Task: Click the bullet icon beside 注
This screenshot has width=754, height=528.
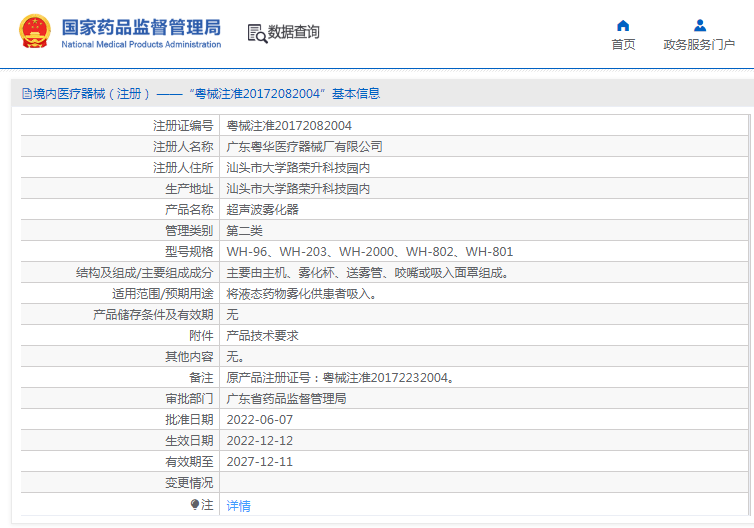Action: tap(195, 504)
